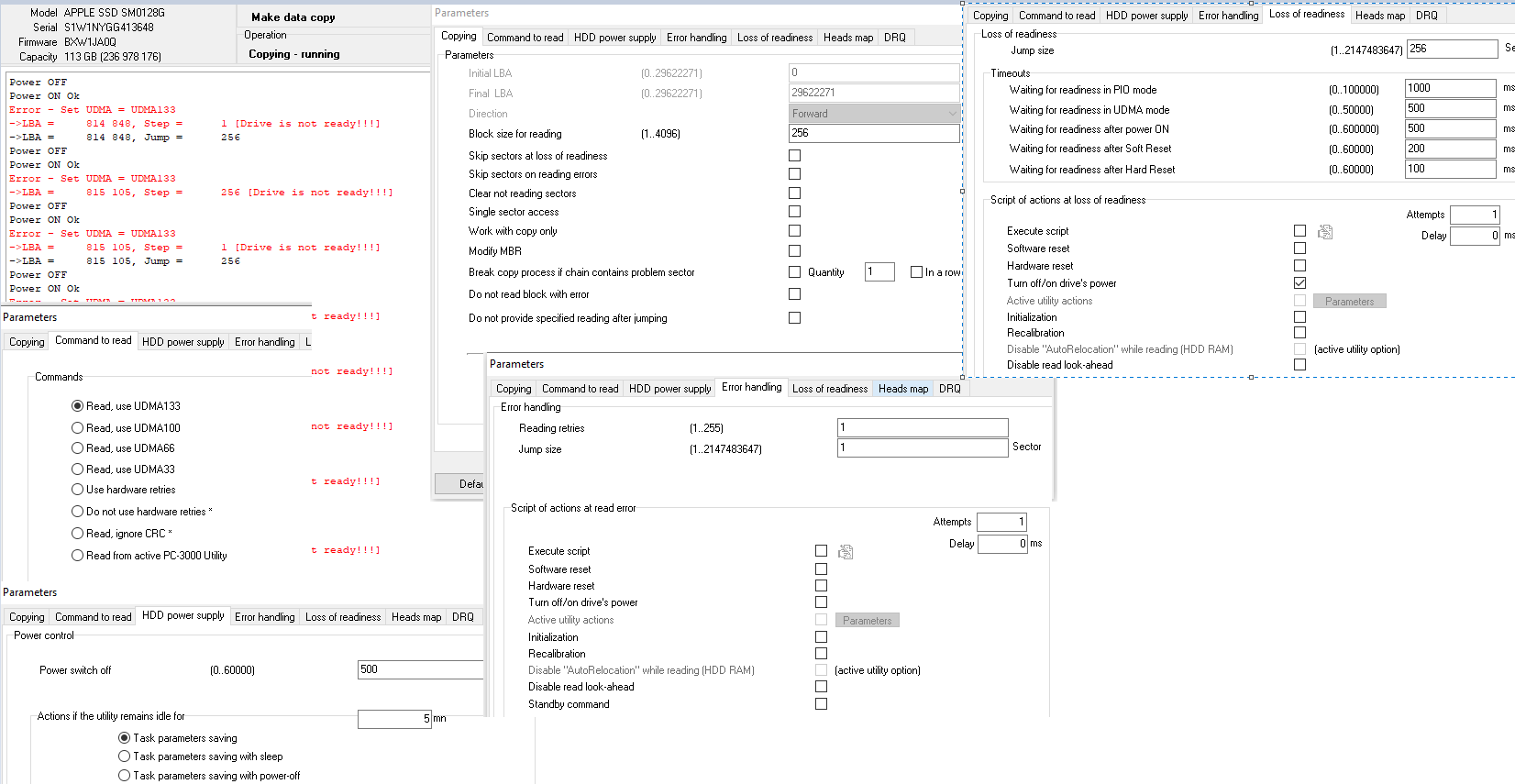Select Use hardware retries radio button
The image size is (1515, 784).
point(78,490)
